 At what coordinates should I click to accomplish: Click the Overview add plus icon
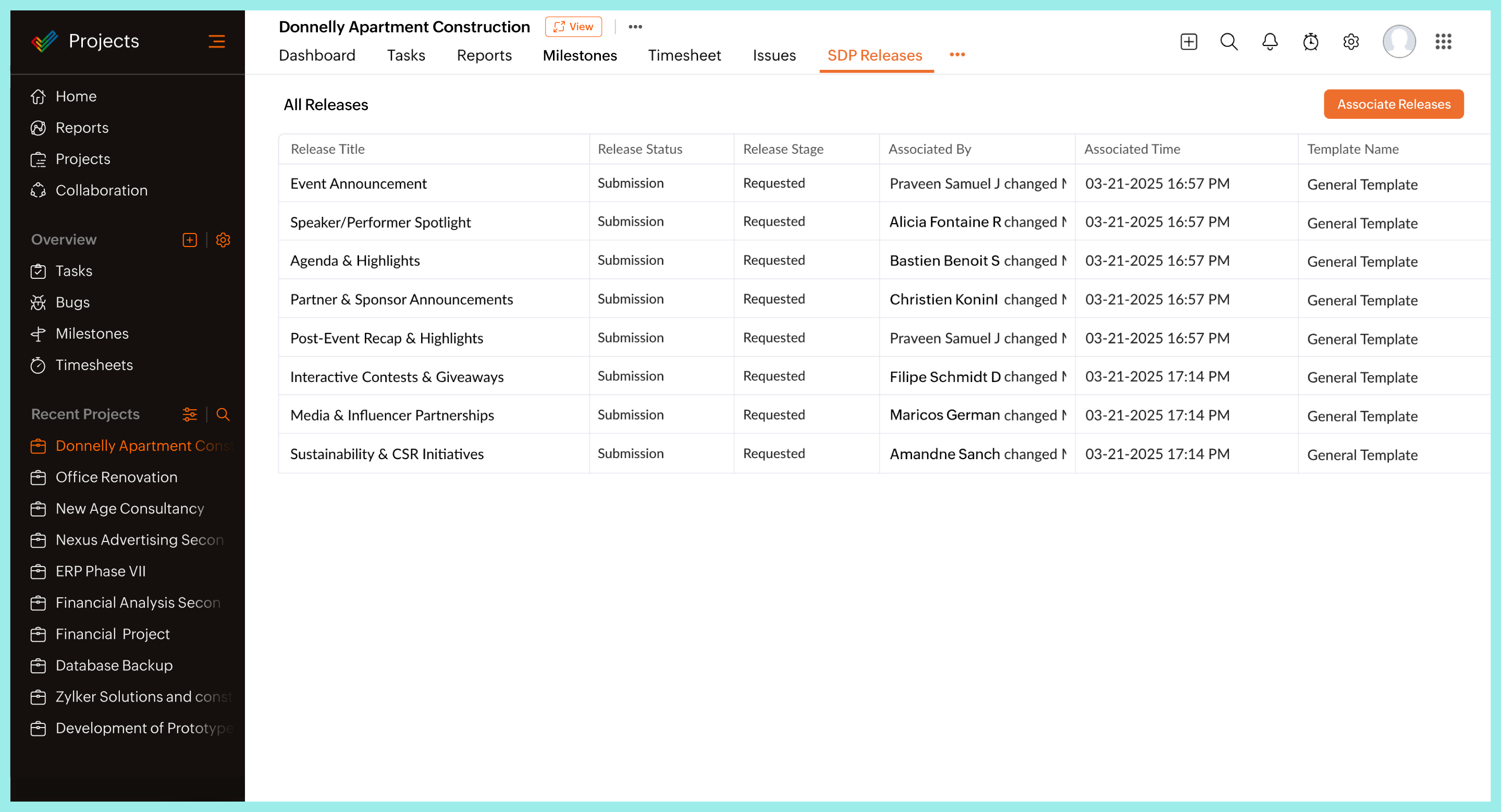point(189,240)
